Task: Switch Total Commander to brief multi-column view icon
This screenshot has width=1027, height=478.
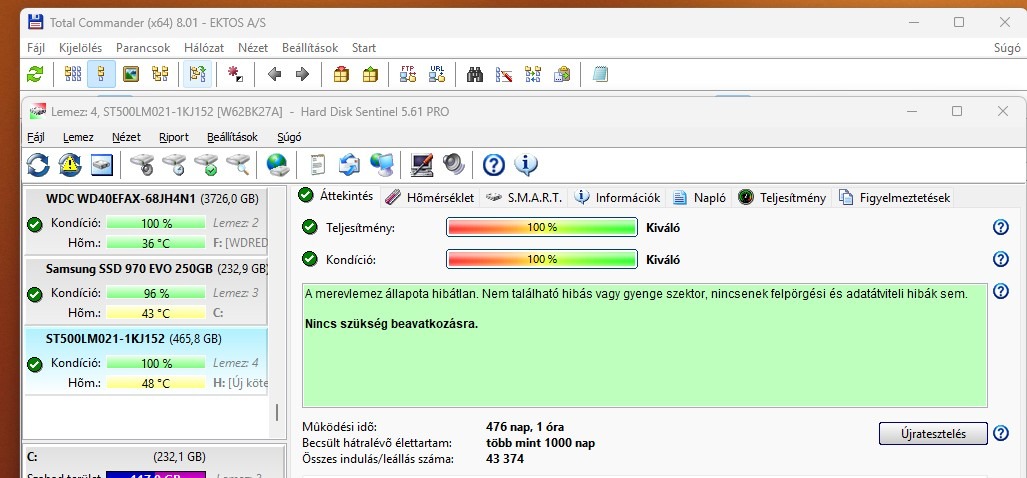Action: (x=73, y=75)
